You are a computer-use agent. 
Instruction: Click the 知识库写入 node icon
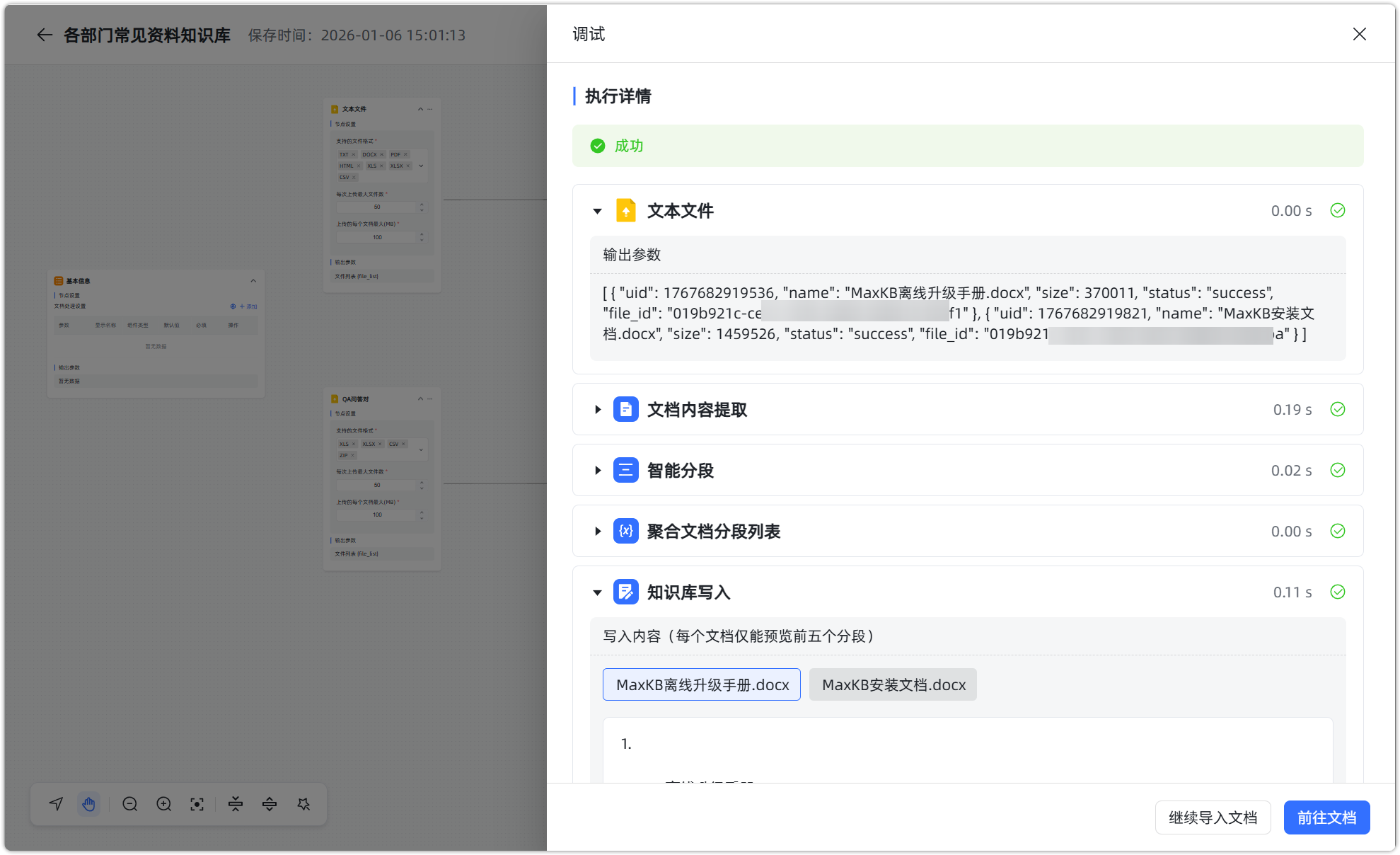pyautogui.click(x=626, y=592)
